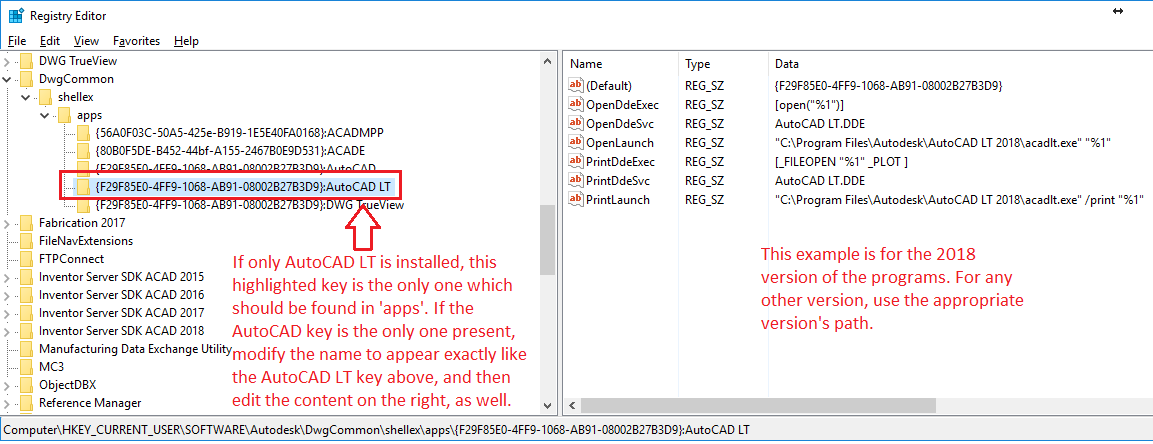Collapse the apps tree node

[45, 115]
